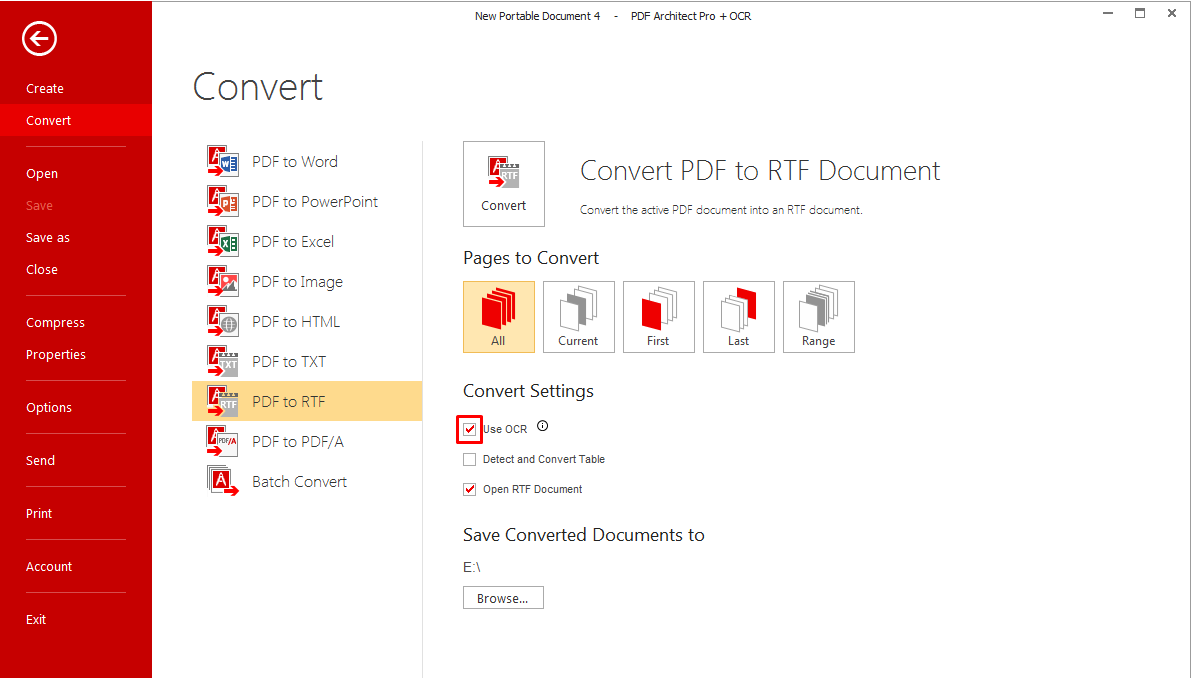The image size is (1191, 678).
Task: Choose Last page to convert
Action: coord(739,317)
